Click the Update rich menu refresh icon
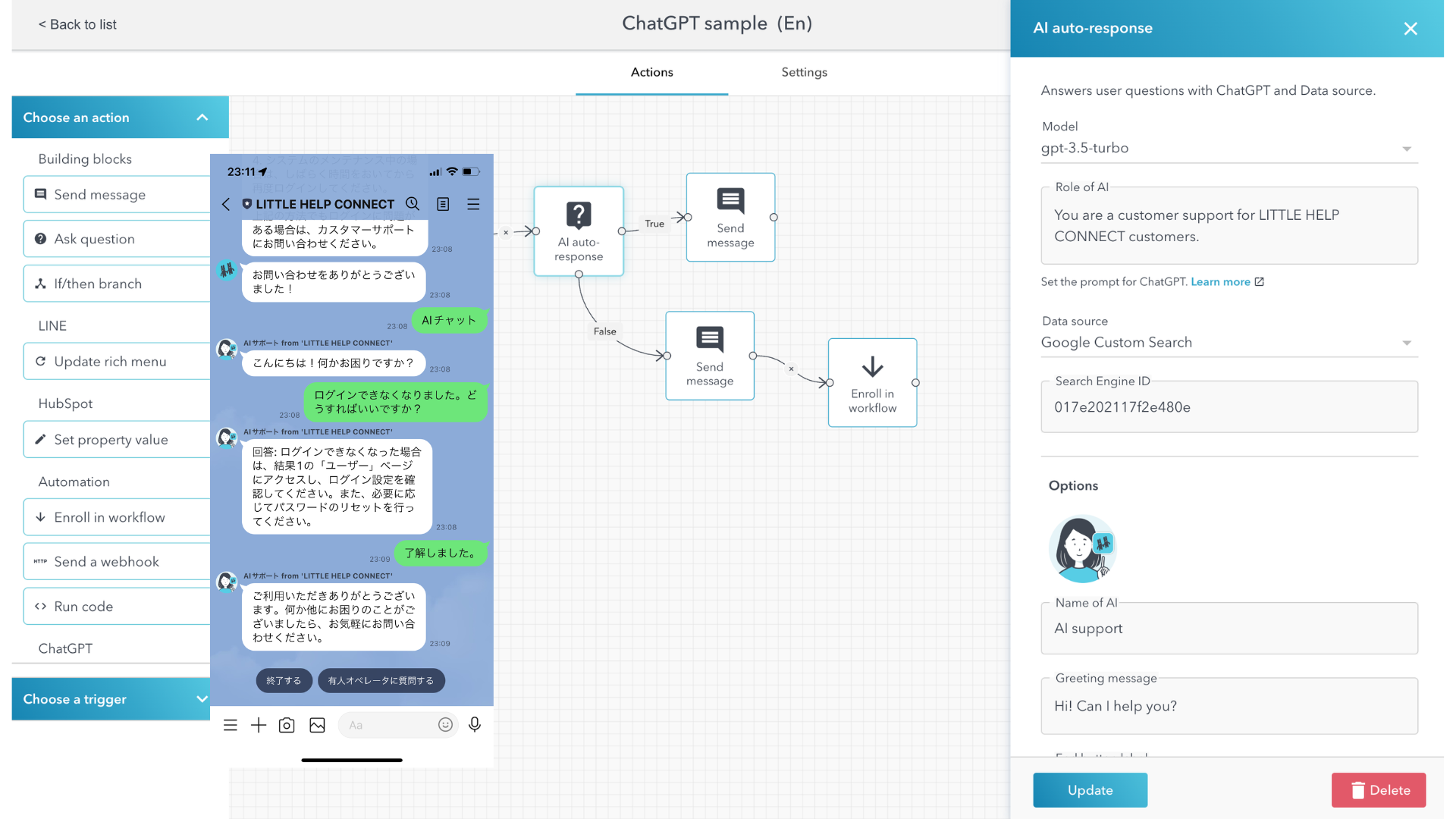 tap(41, 362)
